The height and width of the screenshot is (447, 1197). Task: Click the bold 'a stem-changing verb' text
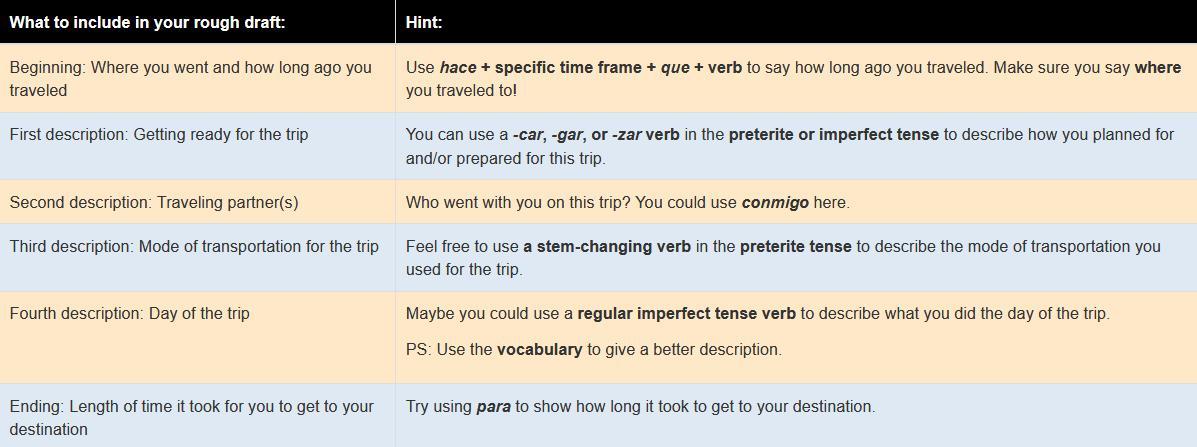[x=607, y=246]
